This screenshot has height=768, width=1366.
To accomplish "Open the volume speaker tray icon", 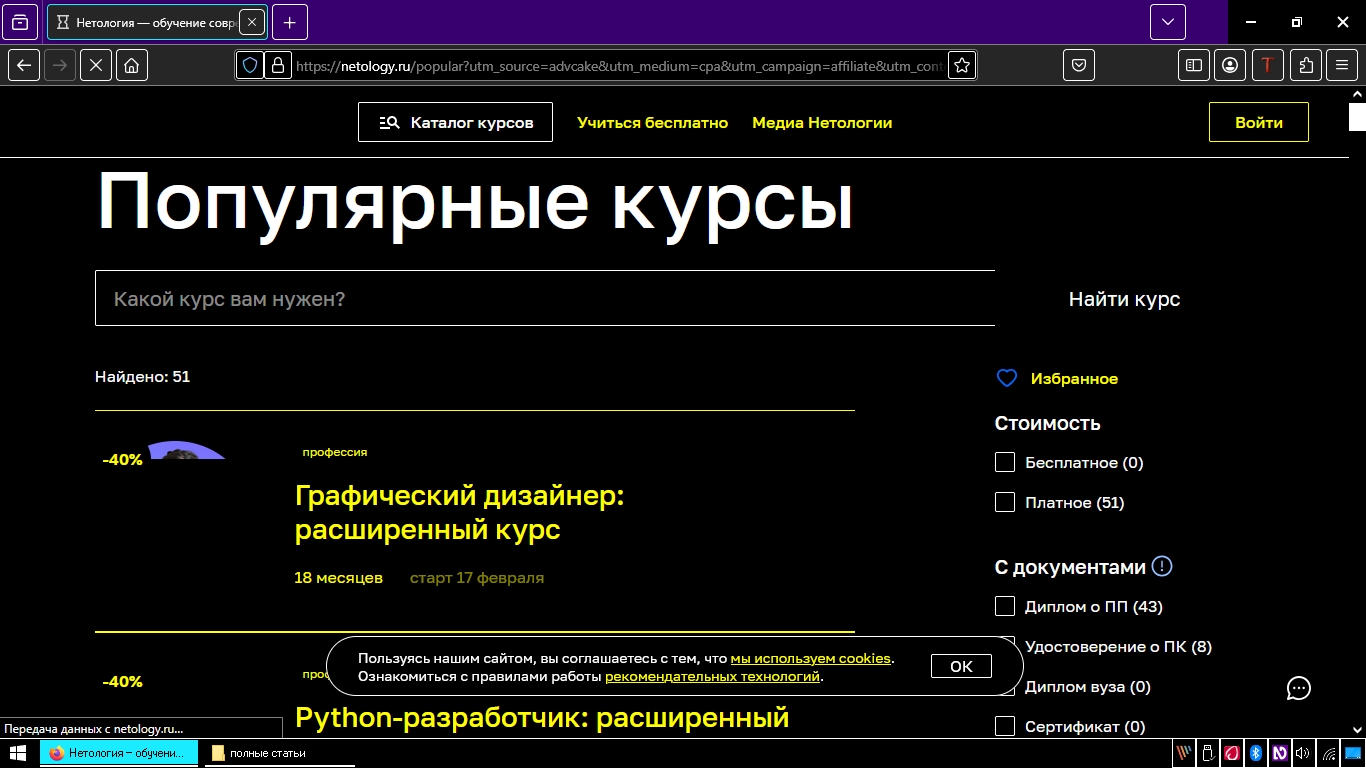I will coord(1303,753).
